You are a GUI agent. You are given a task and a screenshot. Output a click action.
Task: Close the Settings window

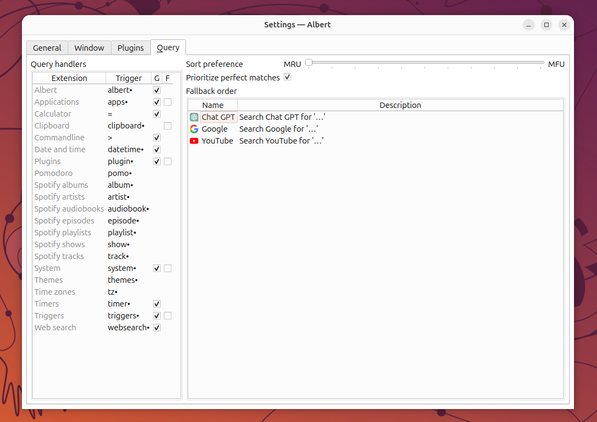tap(564, 25)
